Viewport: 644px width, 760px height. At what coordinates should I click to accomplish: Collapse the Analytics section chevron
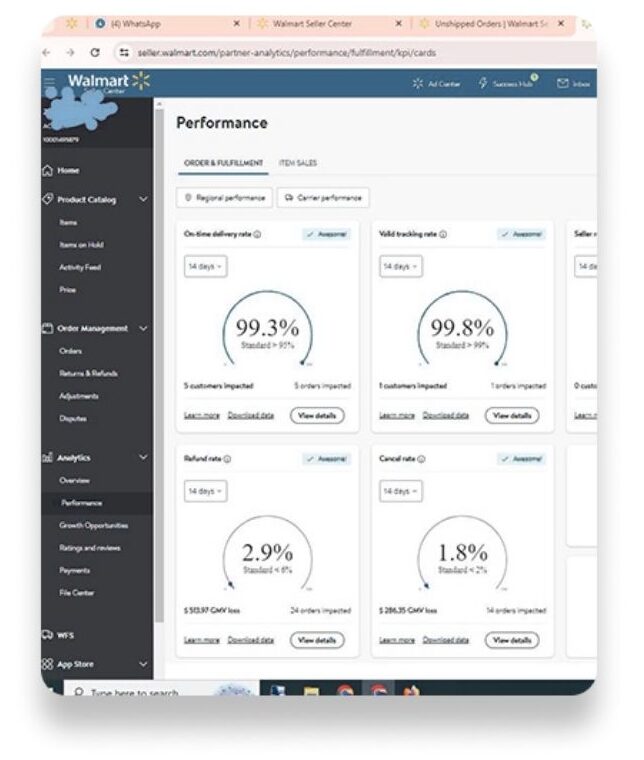click(143, 457)
